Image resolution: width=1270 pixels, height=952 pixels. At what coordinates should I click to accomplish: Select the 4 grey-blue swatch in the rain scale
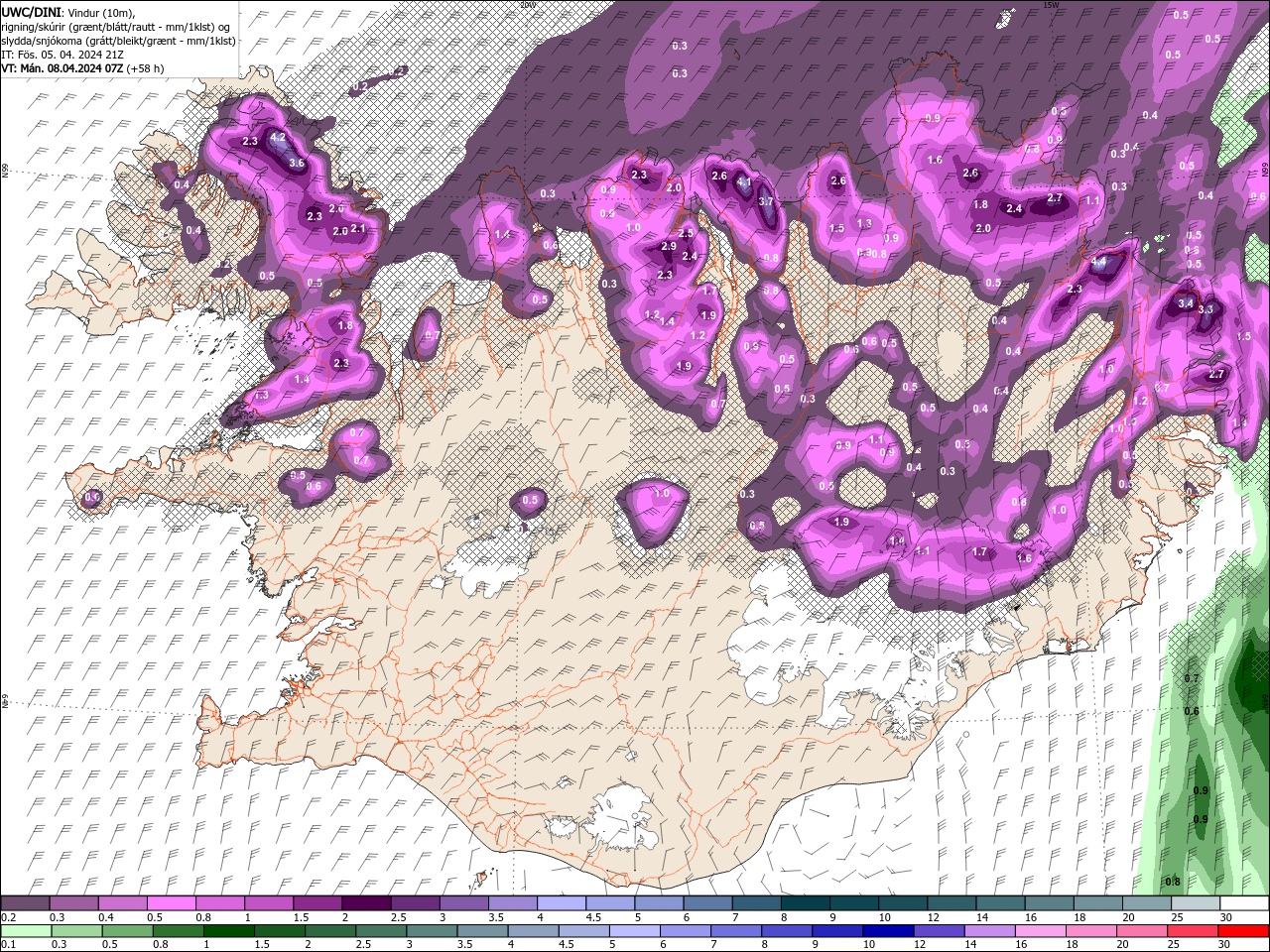532,931
